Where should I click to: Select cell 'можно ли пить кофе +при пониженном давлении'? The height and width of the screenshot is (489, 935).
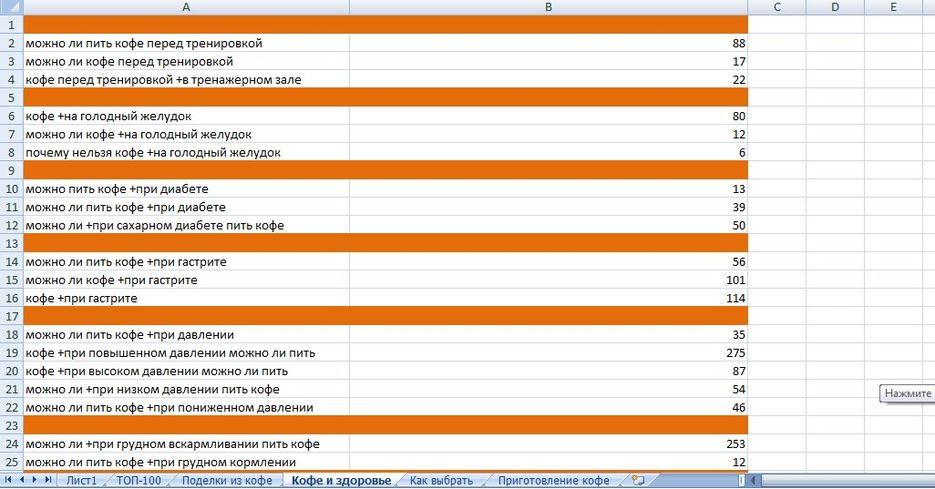[186, 407]
